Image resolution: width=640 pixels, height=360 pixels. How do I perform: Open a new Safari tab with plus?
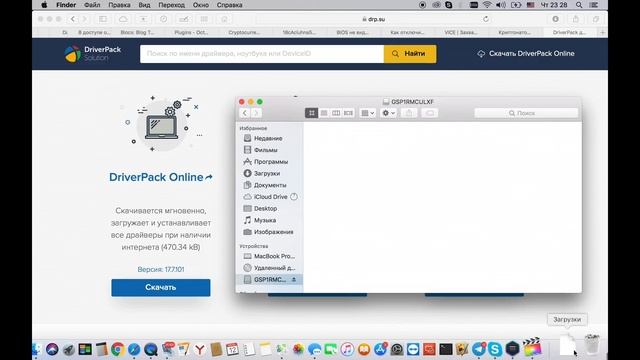click(x=602, y=32)
